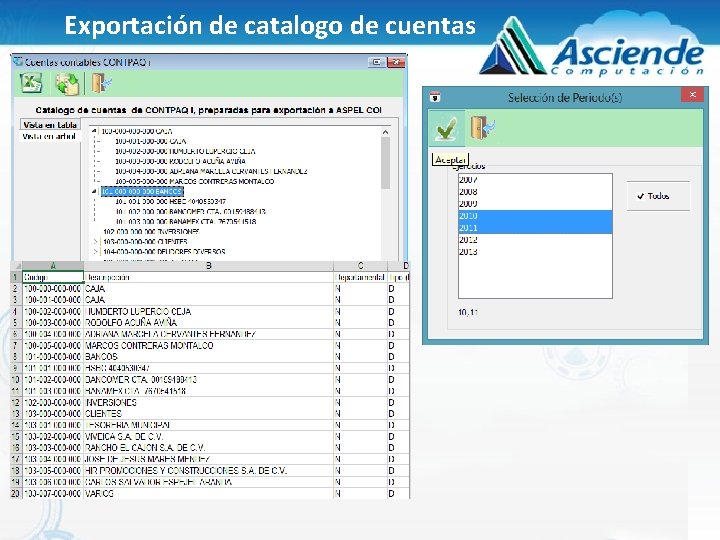Select tree item 101-002 BANCOMER CTA.
This screenshot has height=540, width=720.
pyautogui.click(x=190, y=211)
